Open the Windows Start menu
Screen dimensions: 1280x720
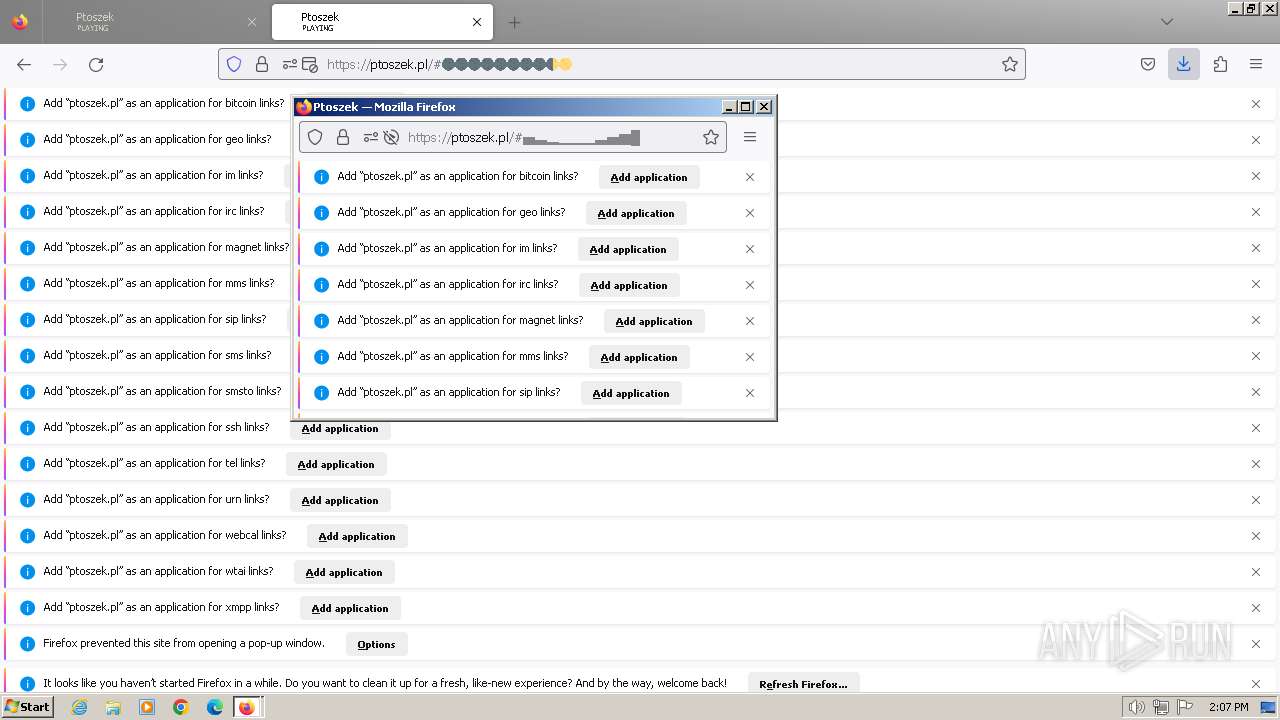27,707
